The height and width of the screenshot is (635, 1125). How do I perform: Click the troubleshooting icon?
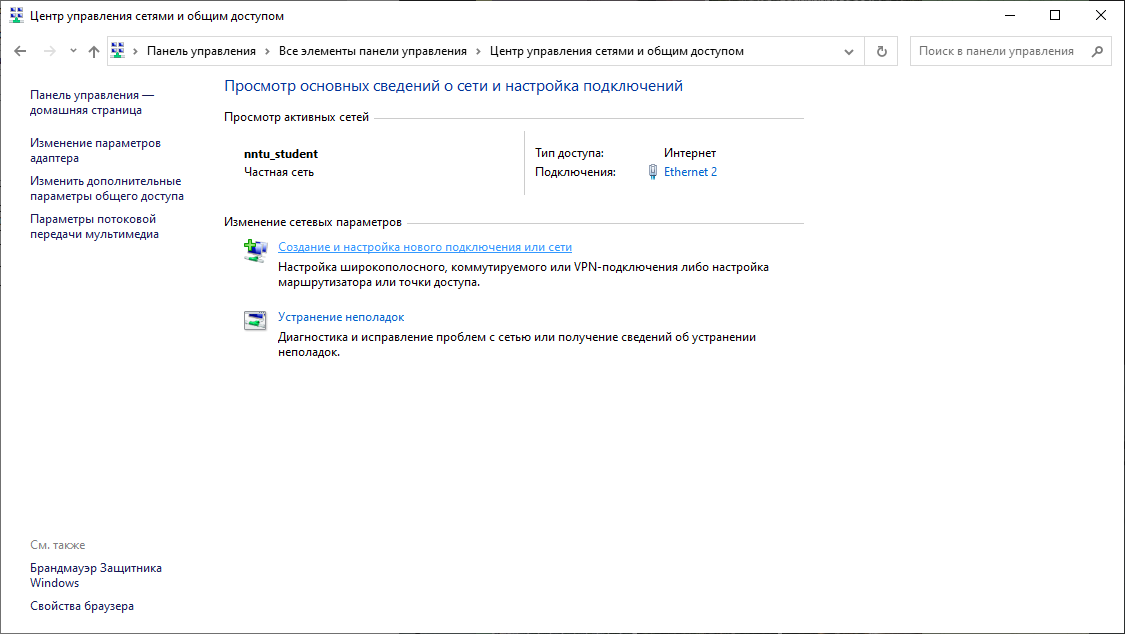[x=255, y=320]
